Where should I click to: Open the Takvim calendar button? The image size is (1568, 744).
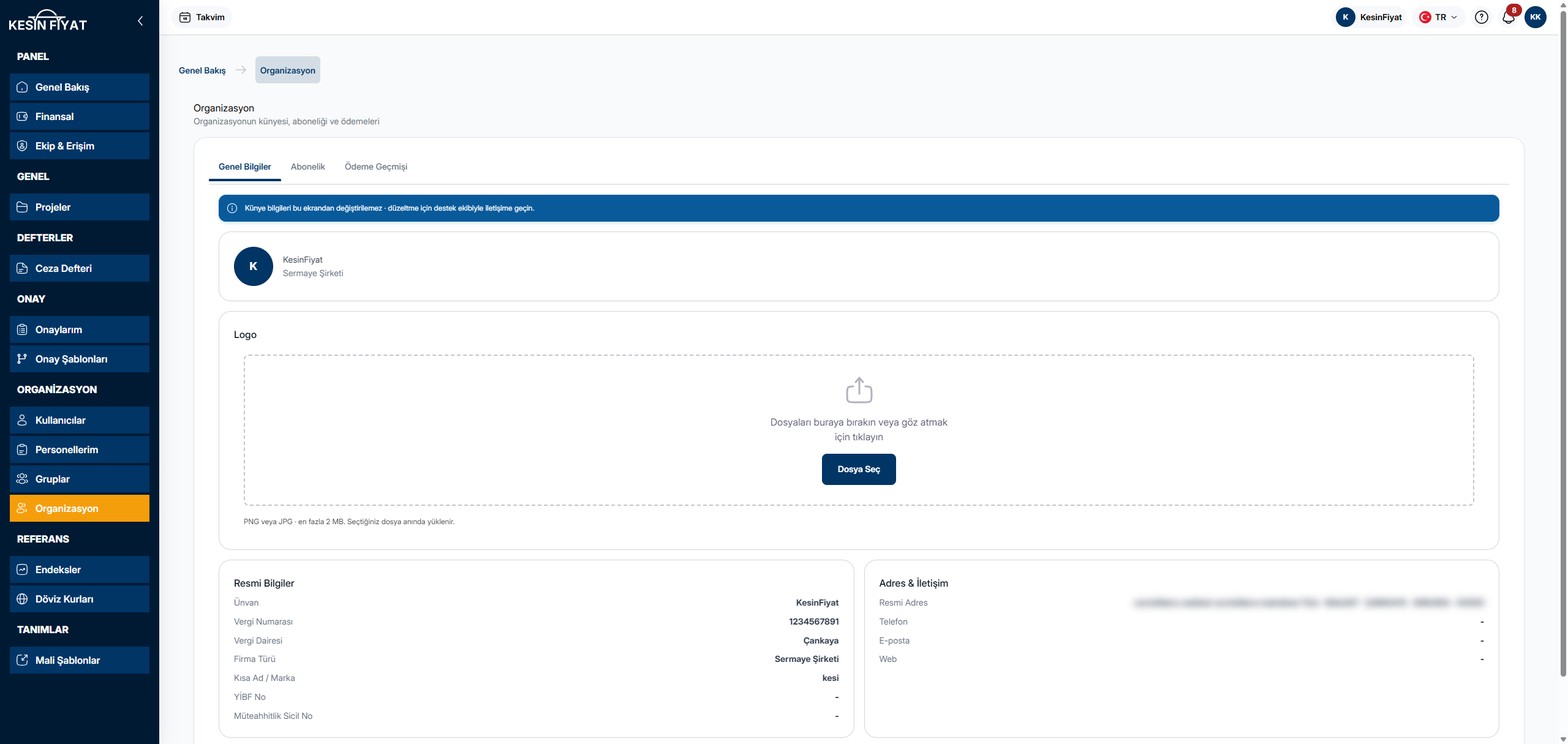pyautogui.click(x=201, y=17)
